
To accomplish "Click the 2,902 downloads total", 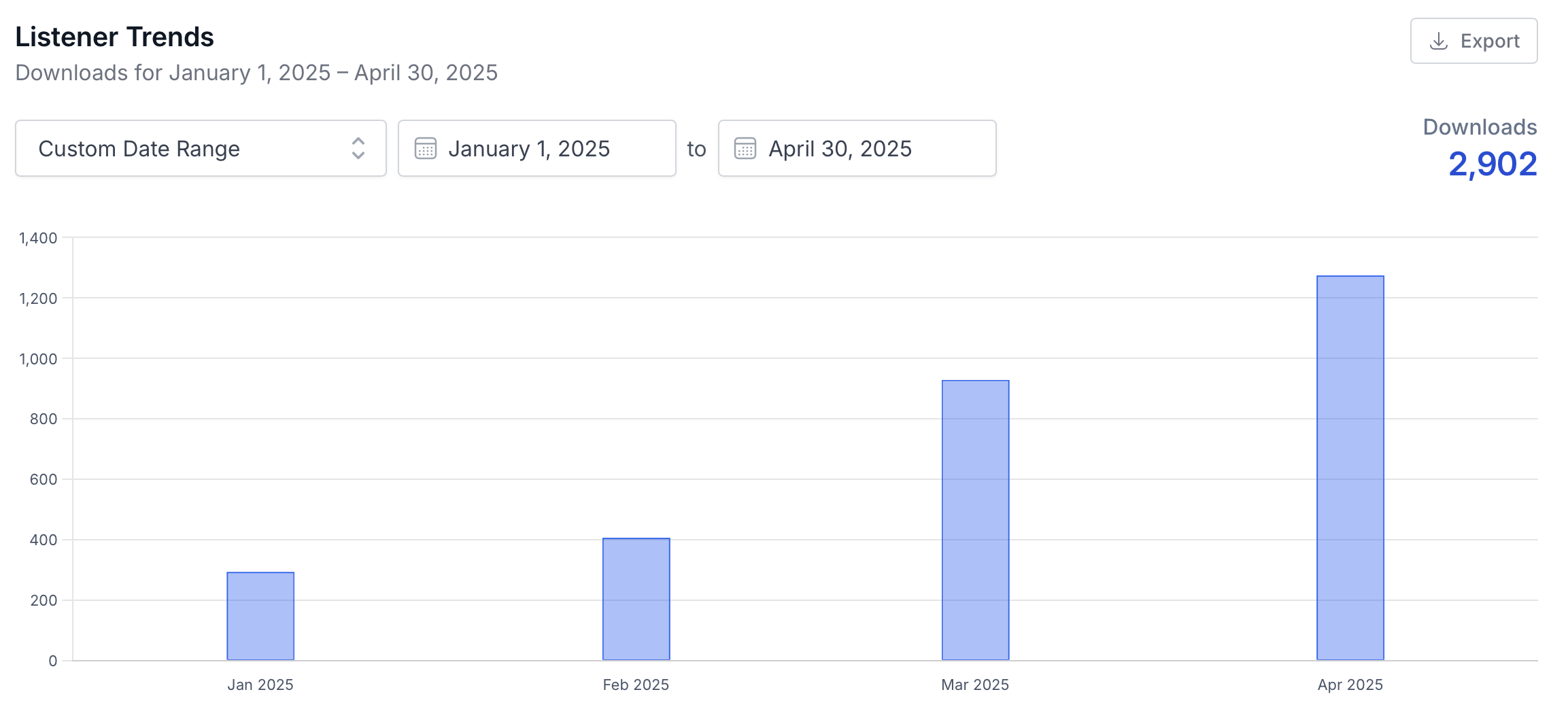I will pos(1492,164).
